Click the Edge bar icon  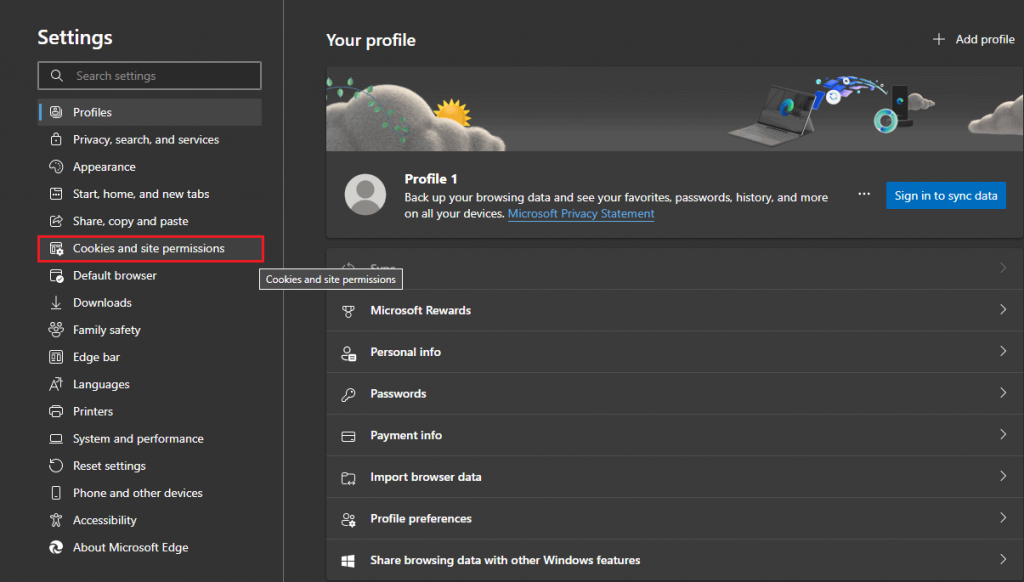[x=56, y=357]
